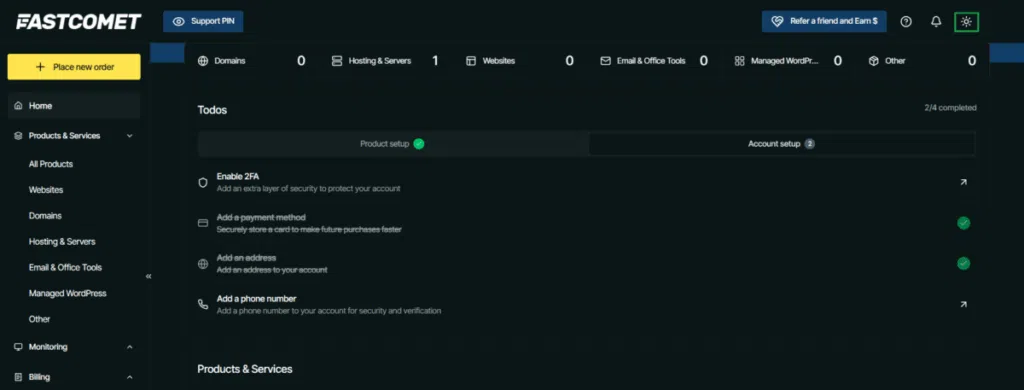Image resolution: width=1024 pixels, height=390 pixels.
Task: Click the Home house icon in sidebar
Action: 18,106
